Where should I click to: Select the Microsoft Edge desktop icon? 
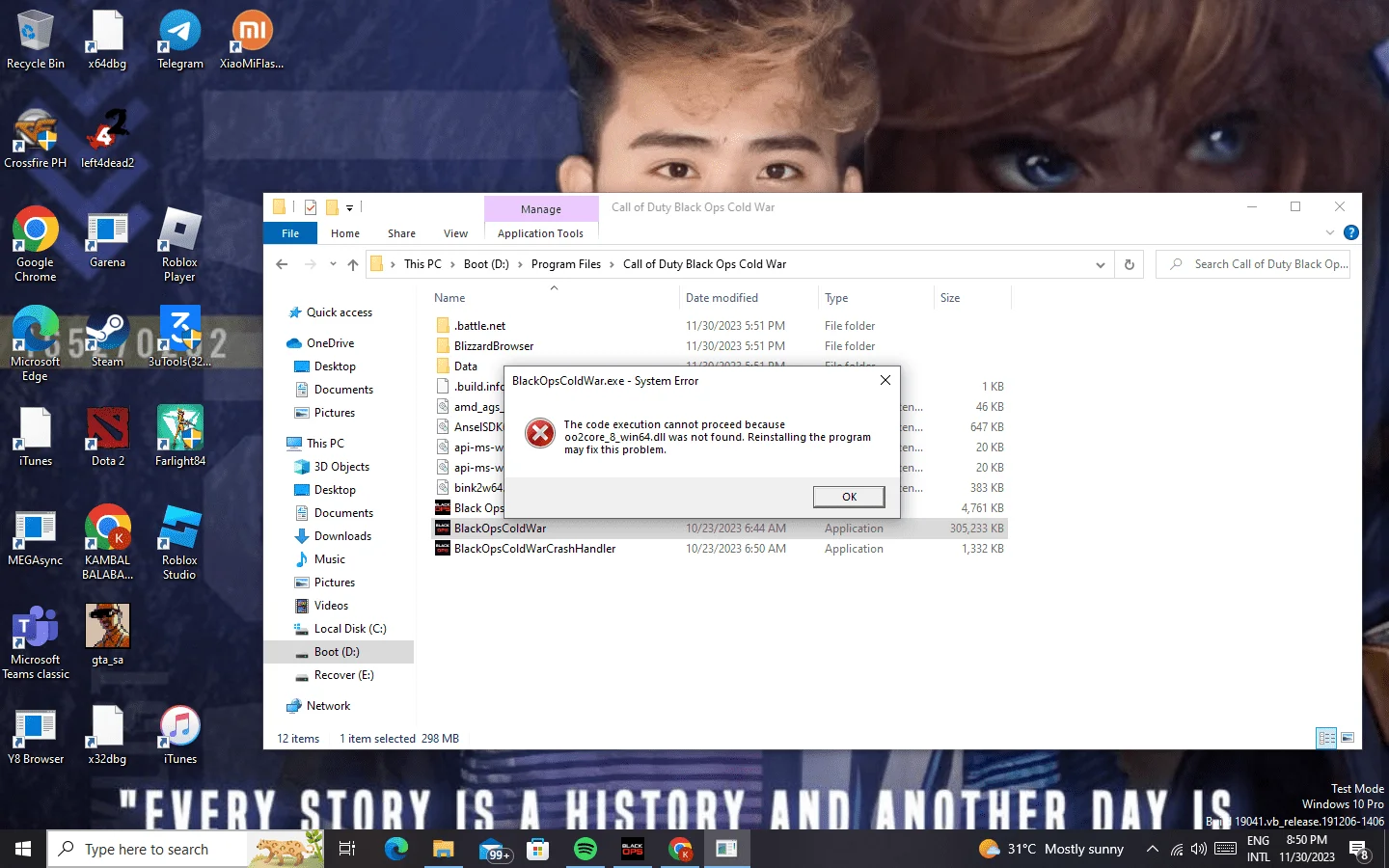tap(36, 344)
